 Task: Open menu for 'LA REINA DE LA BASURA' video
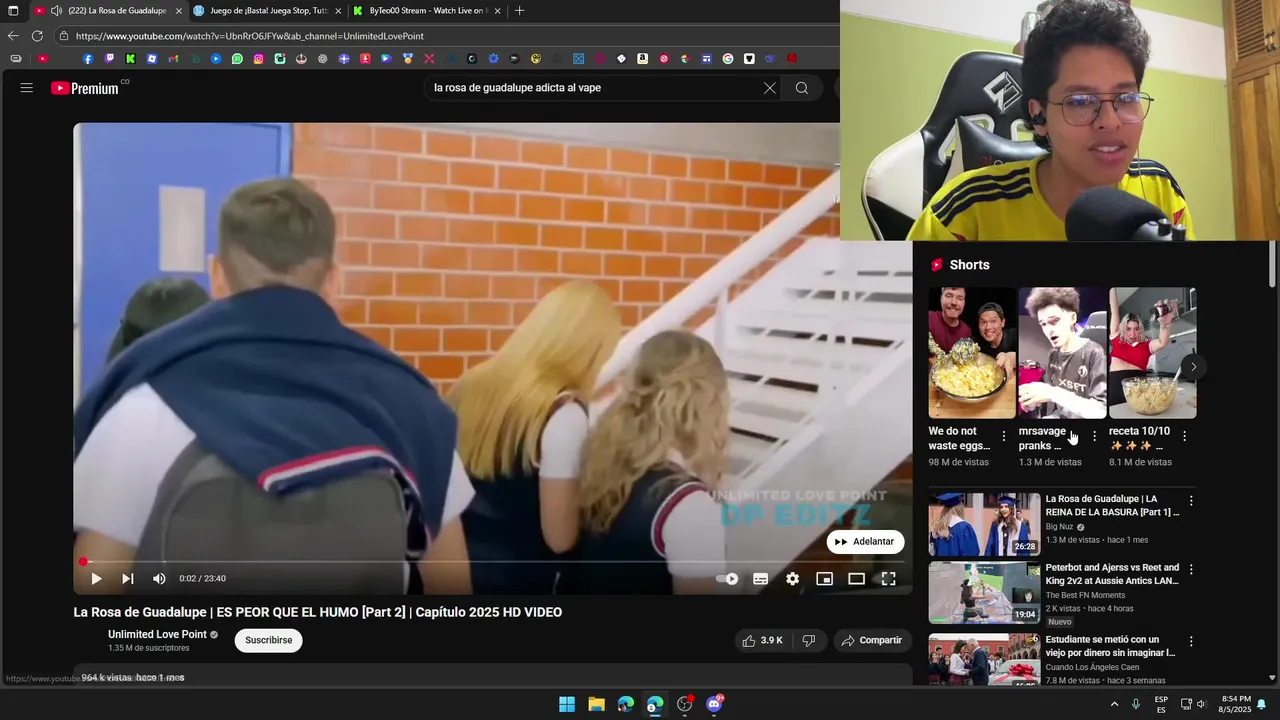tap(1191, 501)
